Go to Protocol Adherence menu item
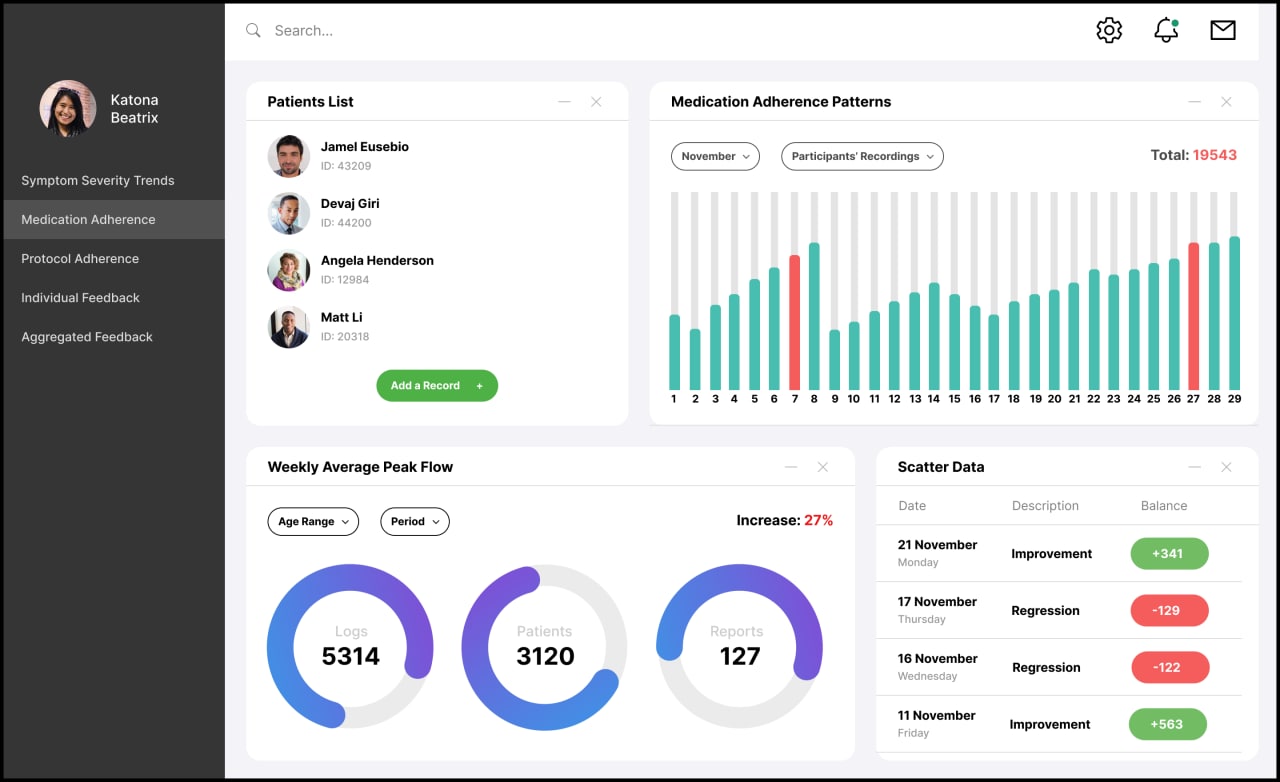Viewport: 1280px width, 782px height. pyautogui.click(x=80, y=259)
